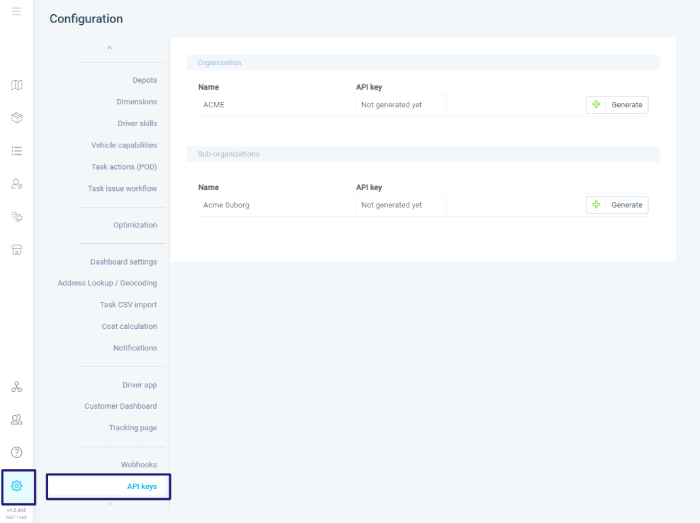Image resolution: width=700 pixels, height=523 pixels.
Task: Click the API key column header under Sub-organizations
Action: point(369,187)
